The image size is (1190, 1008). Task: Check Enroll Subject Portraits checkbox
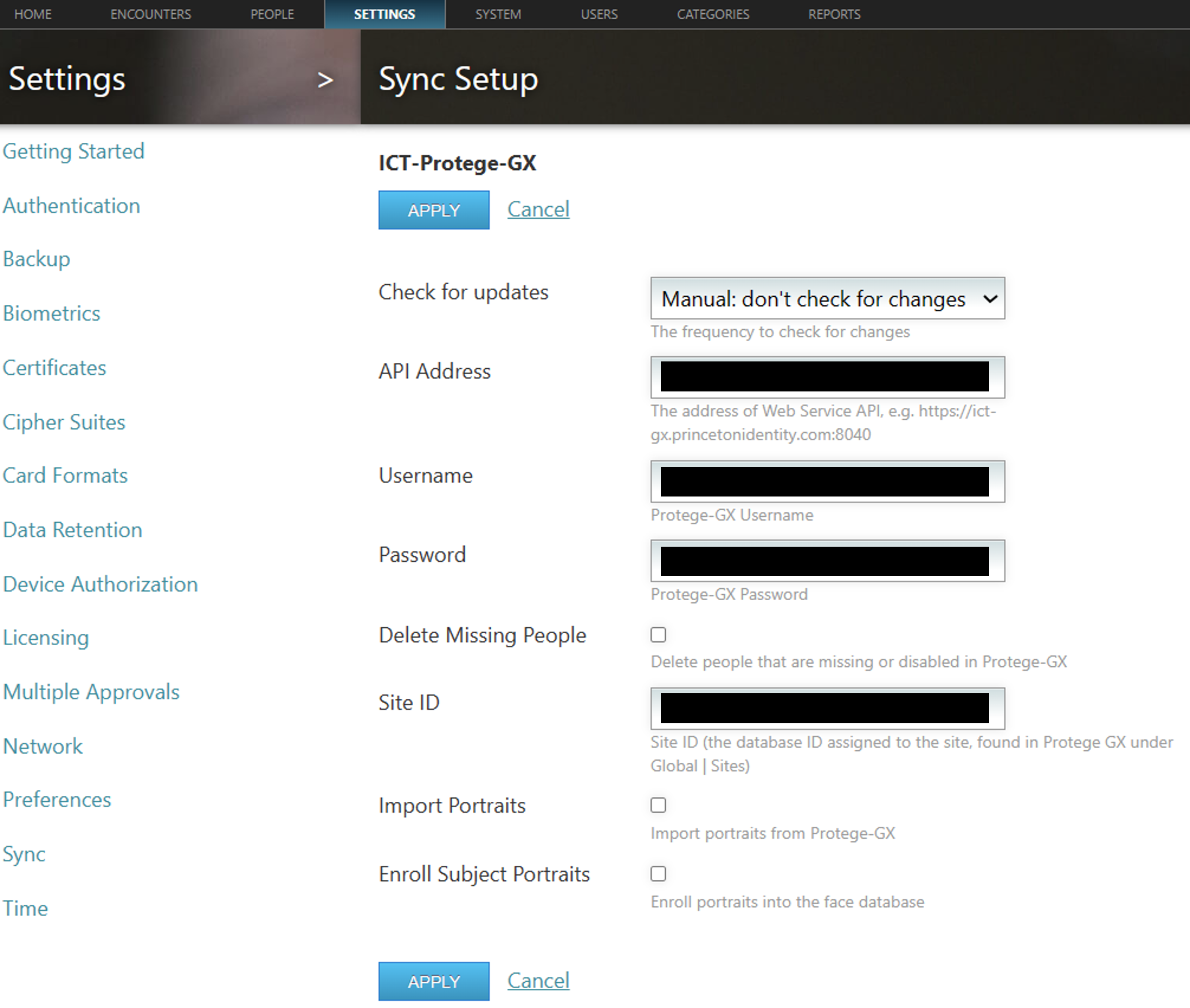(x=658, y=874)
